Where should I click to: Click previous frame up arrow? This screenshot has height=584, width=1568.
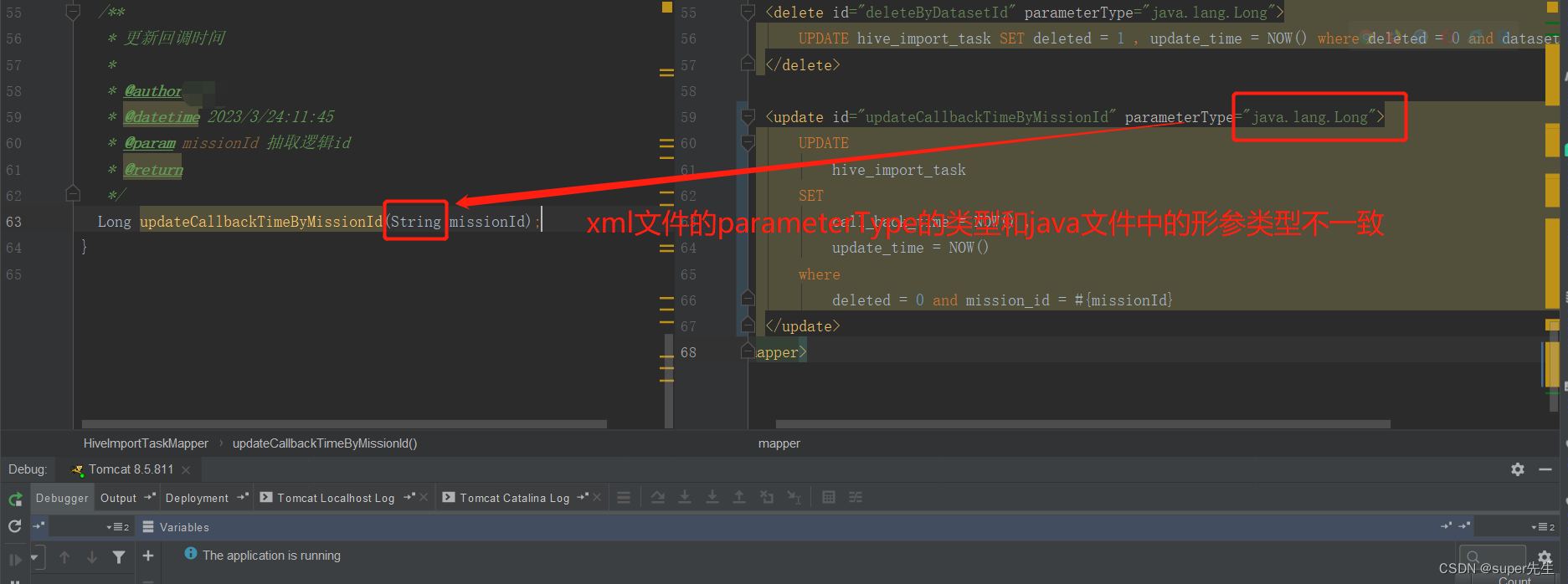tap(64, 557)
